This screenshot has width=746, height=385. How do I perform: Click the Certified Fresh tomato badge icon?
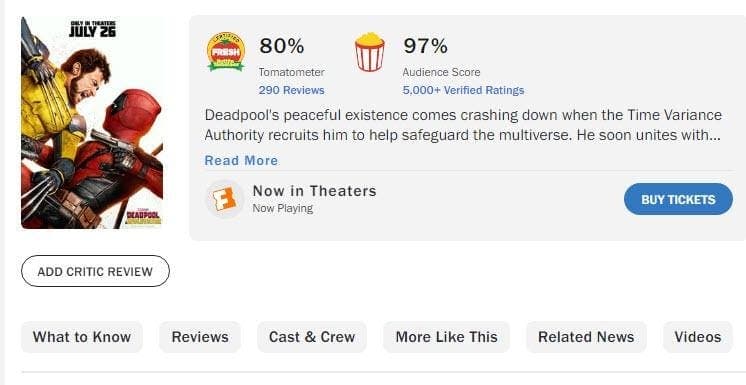[x=226, y=52]
